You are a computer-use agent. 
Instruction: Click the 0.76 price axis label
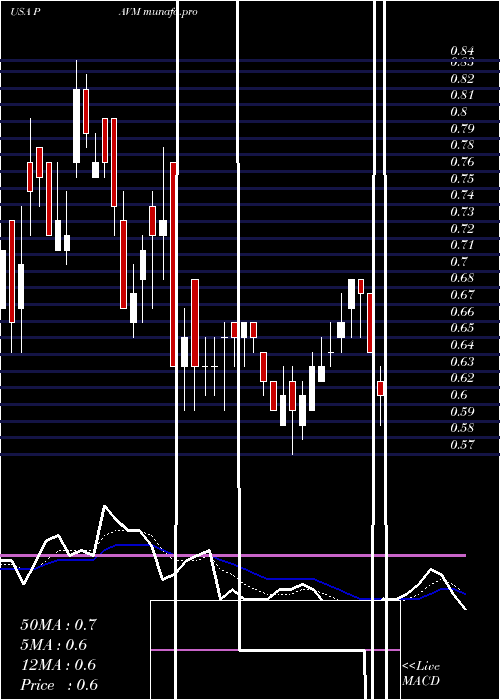click(x=462, y=162)
